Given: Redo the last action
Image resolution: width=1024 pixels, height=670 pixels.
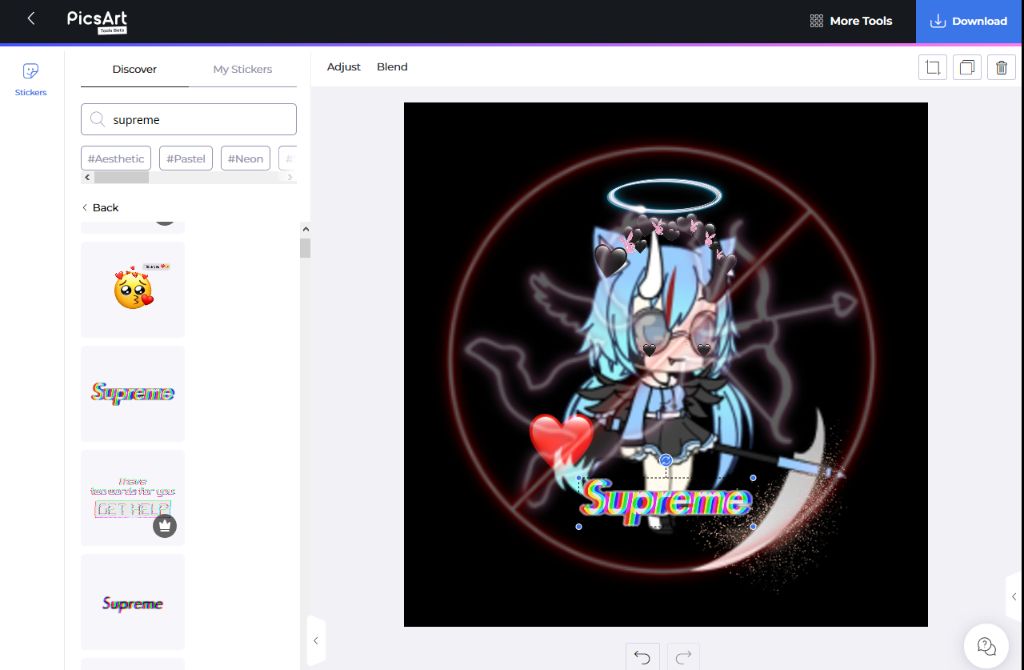Looking at the screenshot, I should point(683,657).
